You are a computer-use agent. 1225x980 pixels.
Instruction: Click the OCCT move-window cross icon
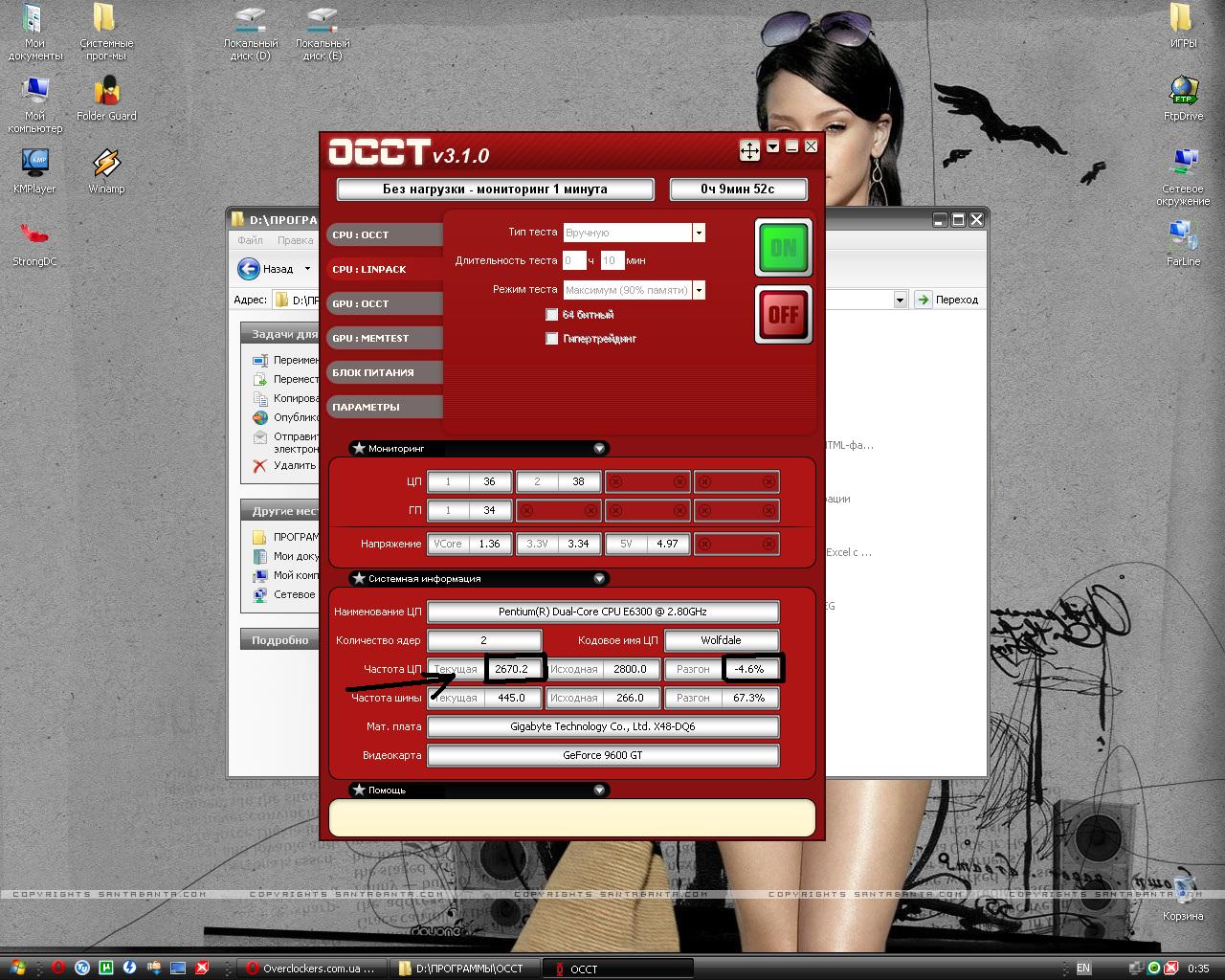[749, 150]
